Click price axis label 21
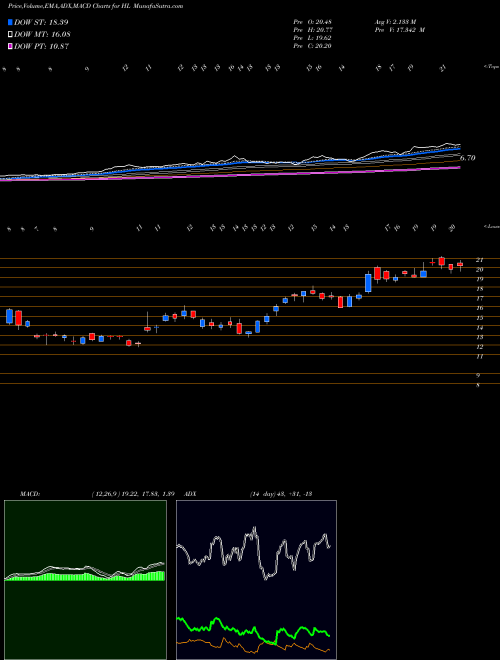The image size is (500, 660). point(479,260)
